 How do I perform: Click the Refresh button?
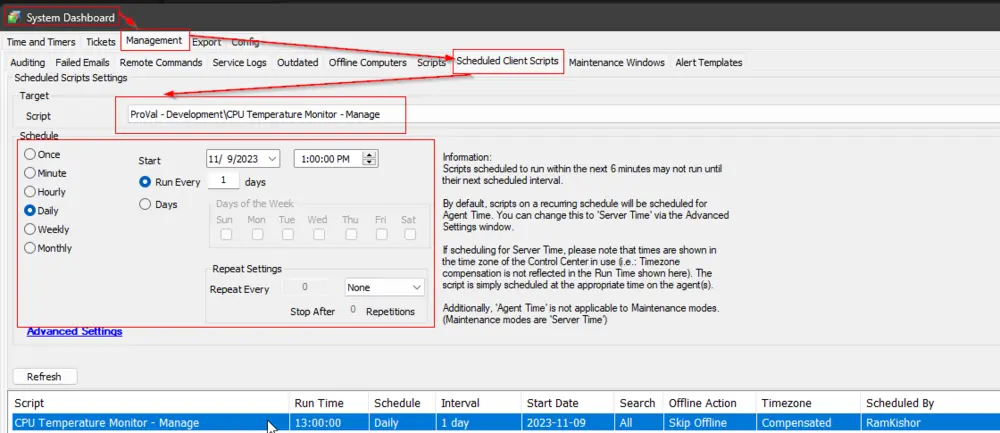pyautogui.click(x=44, y=376)
